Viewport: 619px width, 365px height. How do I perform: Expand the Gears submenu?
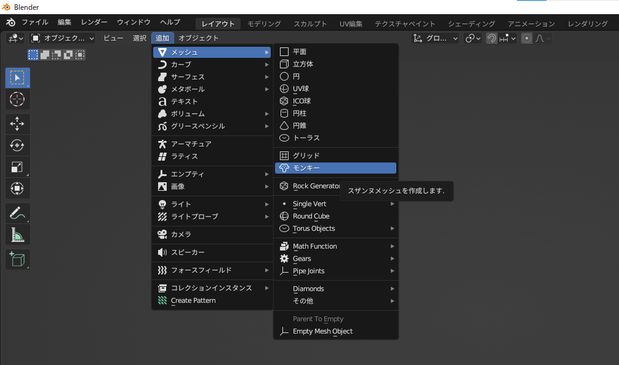point(336,258)
